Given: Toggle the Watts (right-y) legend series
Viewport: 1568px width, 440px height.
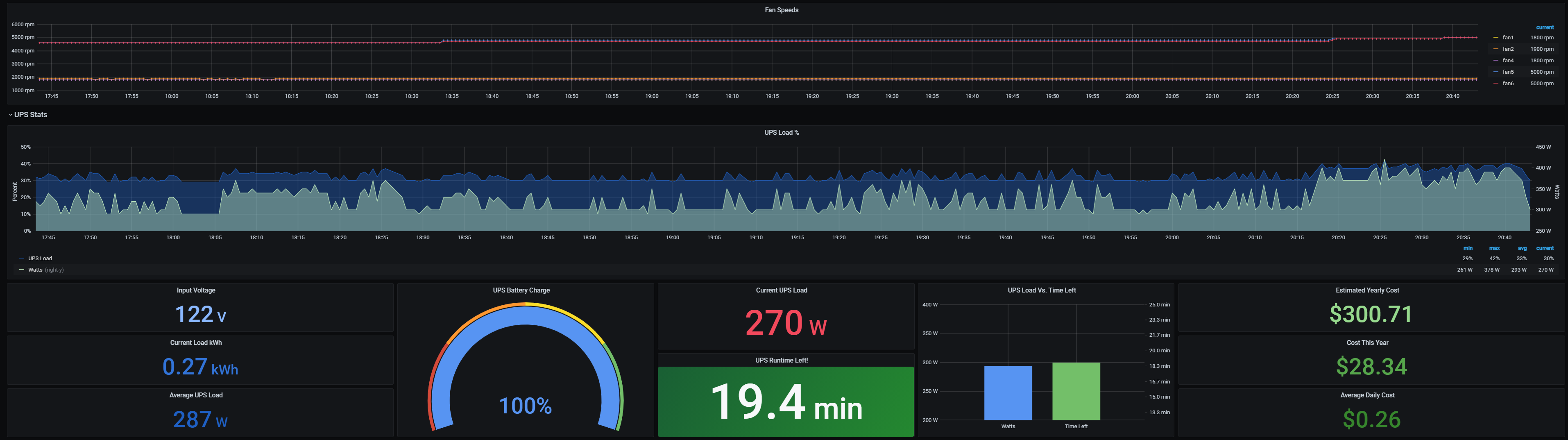Looking at the screenshot, I should 35,270.
